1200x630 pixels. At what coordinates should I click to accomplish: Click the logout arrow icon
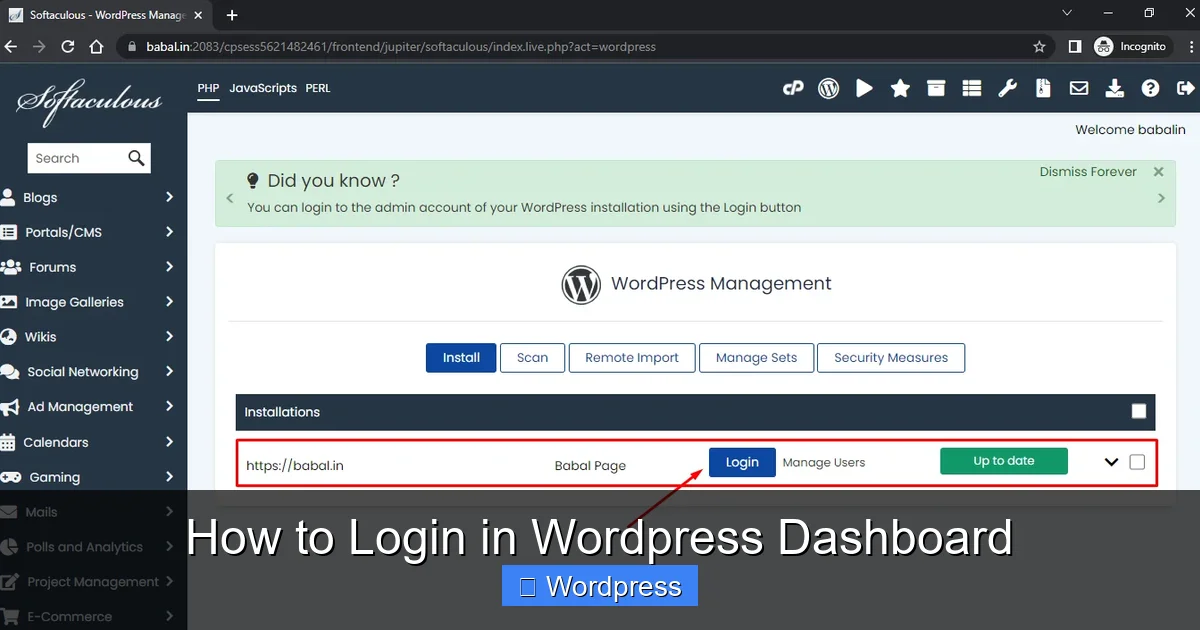tap(1186, 88)
